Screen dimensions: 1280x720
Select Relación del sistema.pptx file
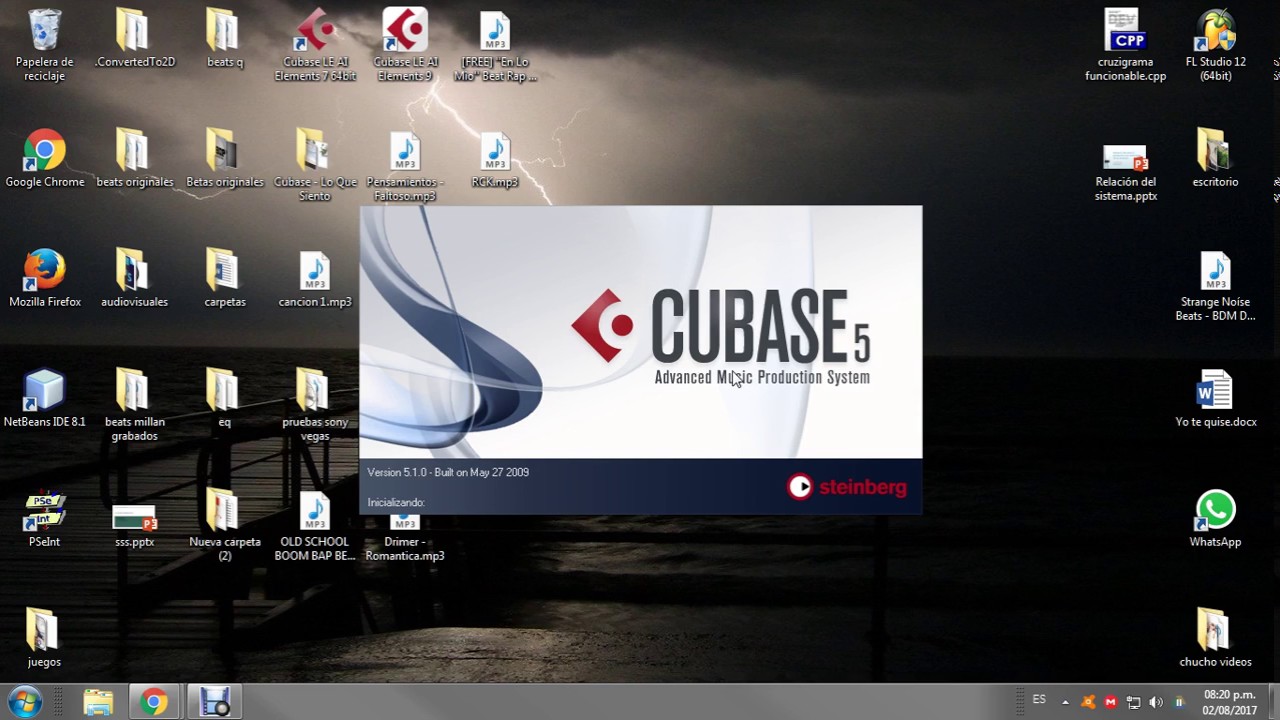click(1125, 173)
